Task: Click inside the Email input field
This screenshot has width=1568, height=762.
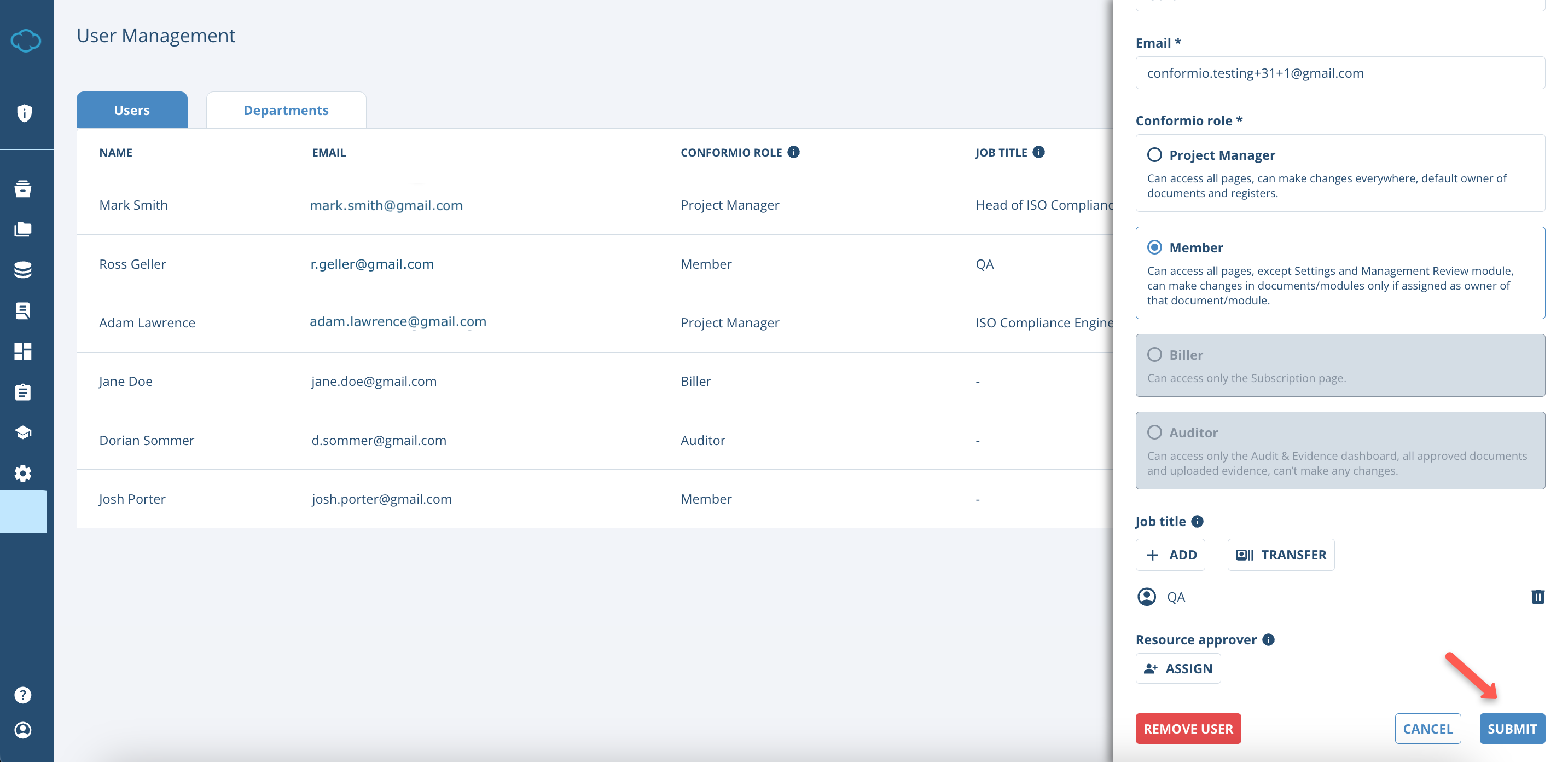Action: click(x=1341, y=72)
